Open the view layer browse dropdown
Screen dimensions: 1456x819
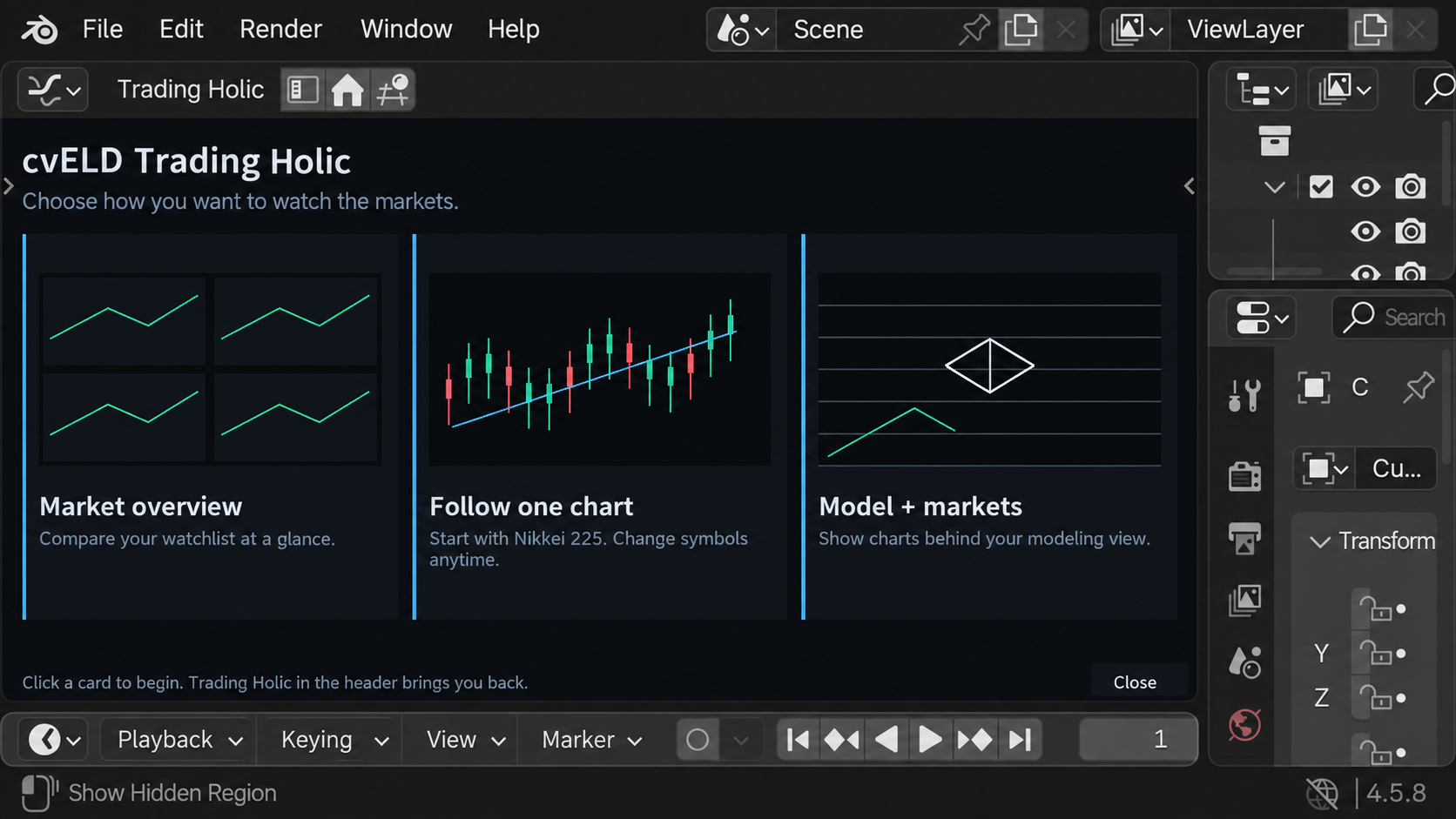(1136, 30)
